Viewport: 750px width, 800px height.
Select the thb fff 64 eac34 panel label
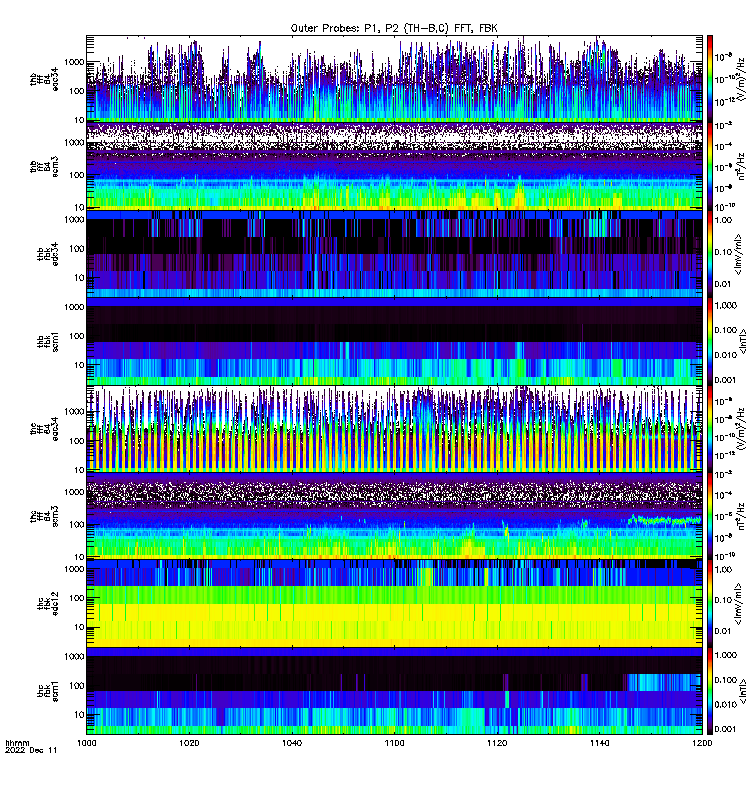pos(44,79)
